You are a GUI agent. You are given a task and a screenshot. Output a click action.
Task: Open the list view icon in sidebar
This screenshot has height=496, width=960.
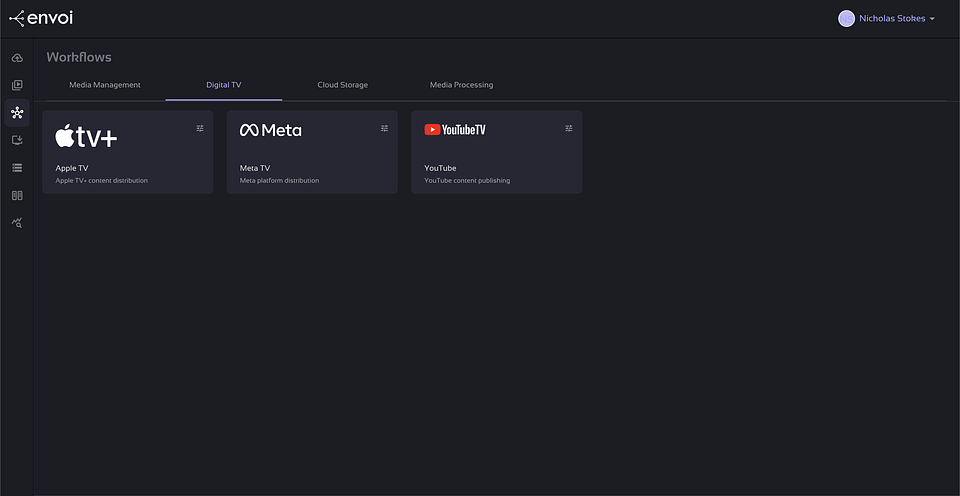pyautogui.click(x=17, y=168)
